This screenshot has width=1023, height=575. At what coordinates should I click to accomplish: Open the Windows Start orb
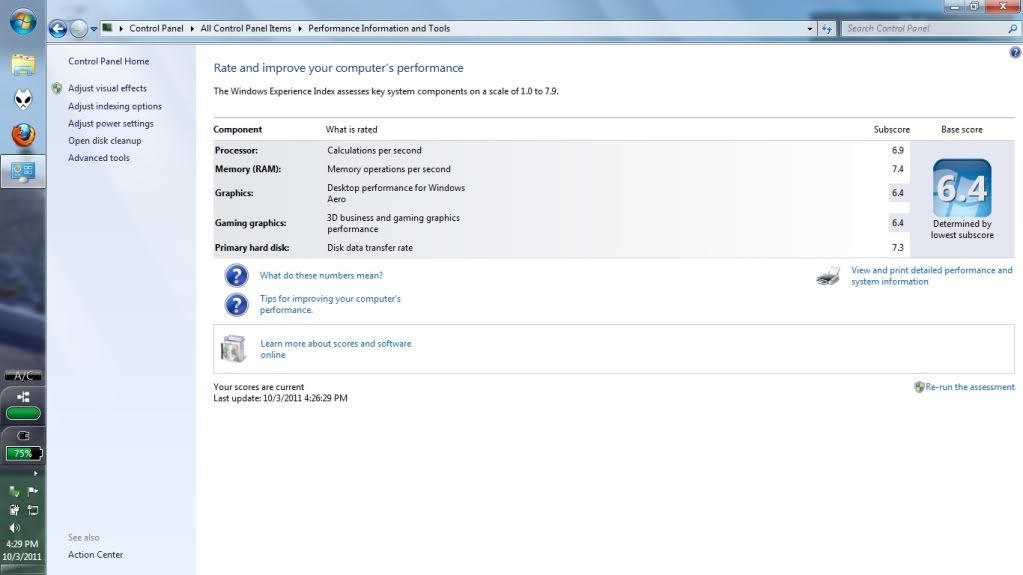pos(23,22)
